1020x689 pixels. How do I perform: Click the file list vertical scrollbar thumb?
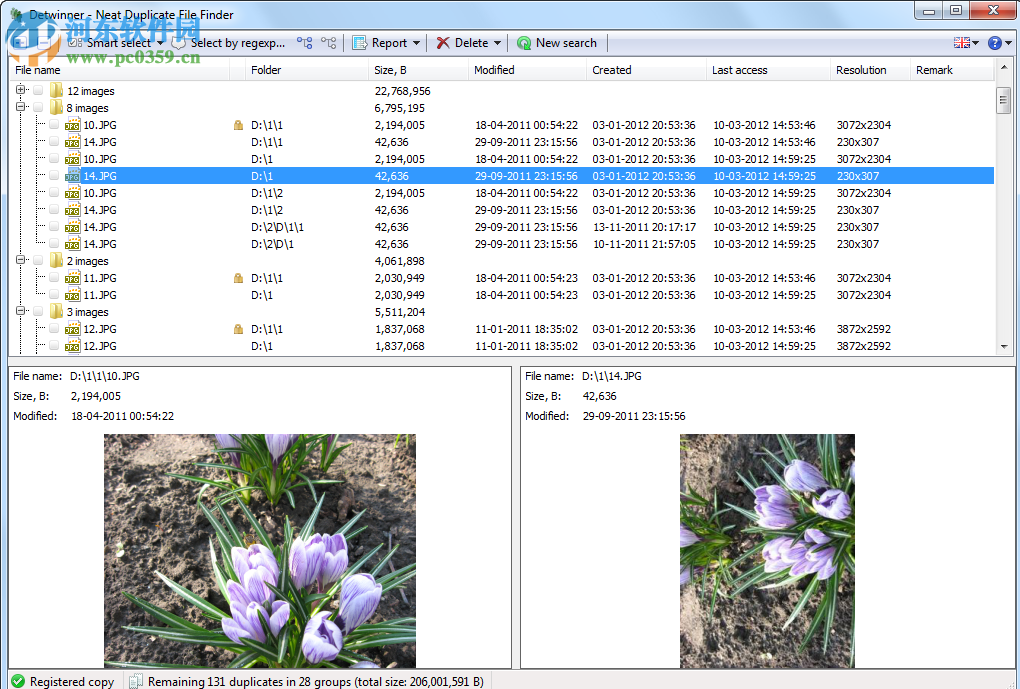(x=1003, y=101)
